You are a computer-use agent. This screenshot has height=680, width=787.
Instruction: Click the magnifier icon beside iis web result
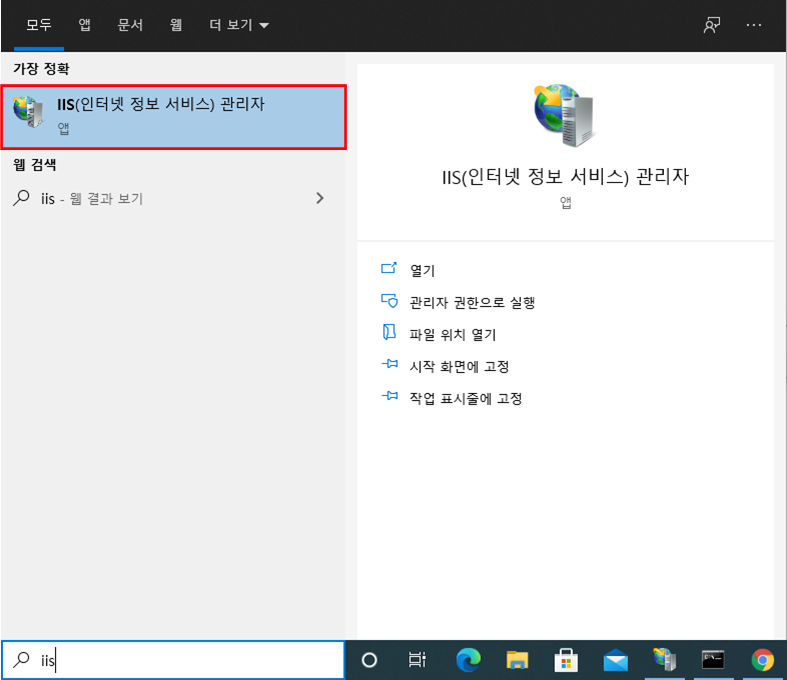pyautogui.click(x=22, y=198)
